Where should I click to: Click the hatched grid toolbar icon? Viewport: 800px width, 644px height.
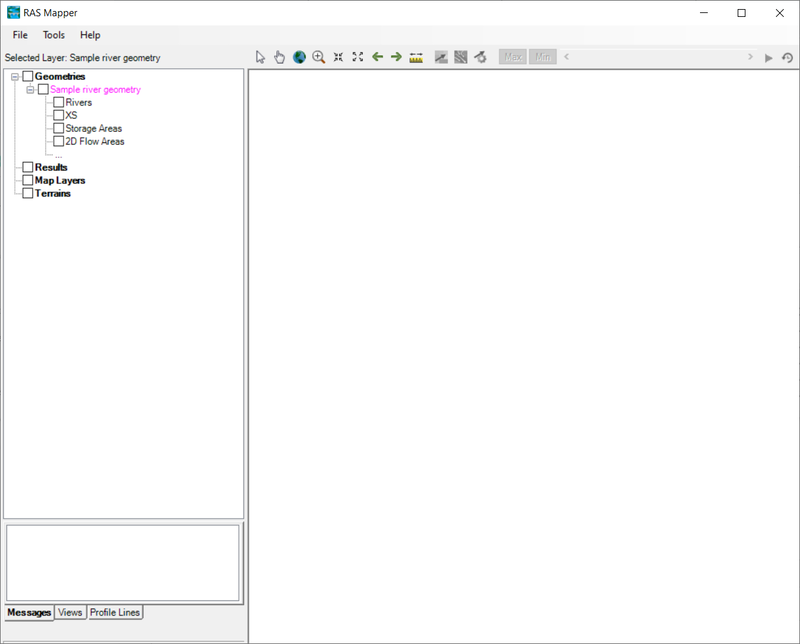(461, 57)
